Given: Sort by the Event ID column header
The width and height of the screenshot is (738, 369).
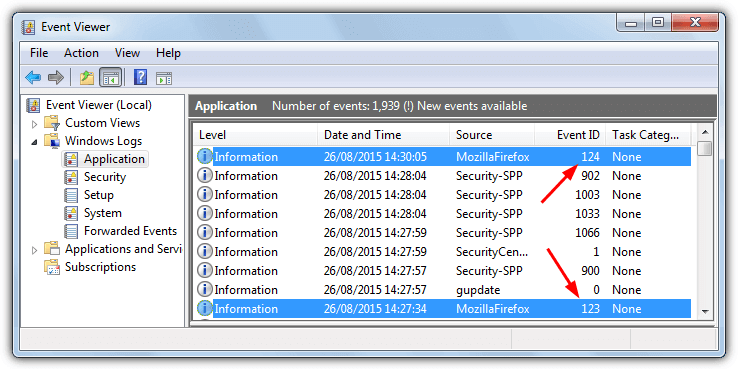Looking at the screenshot, I should tap(570, 135).
